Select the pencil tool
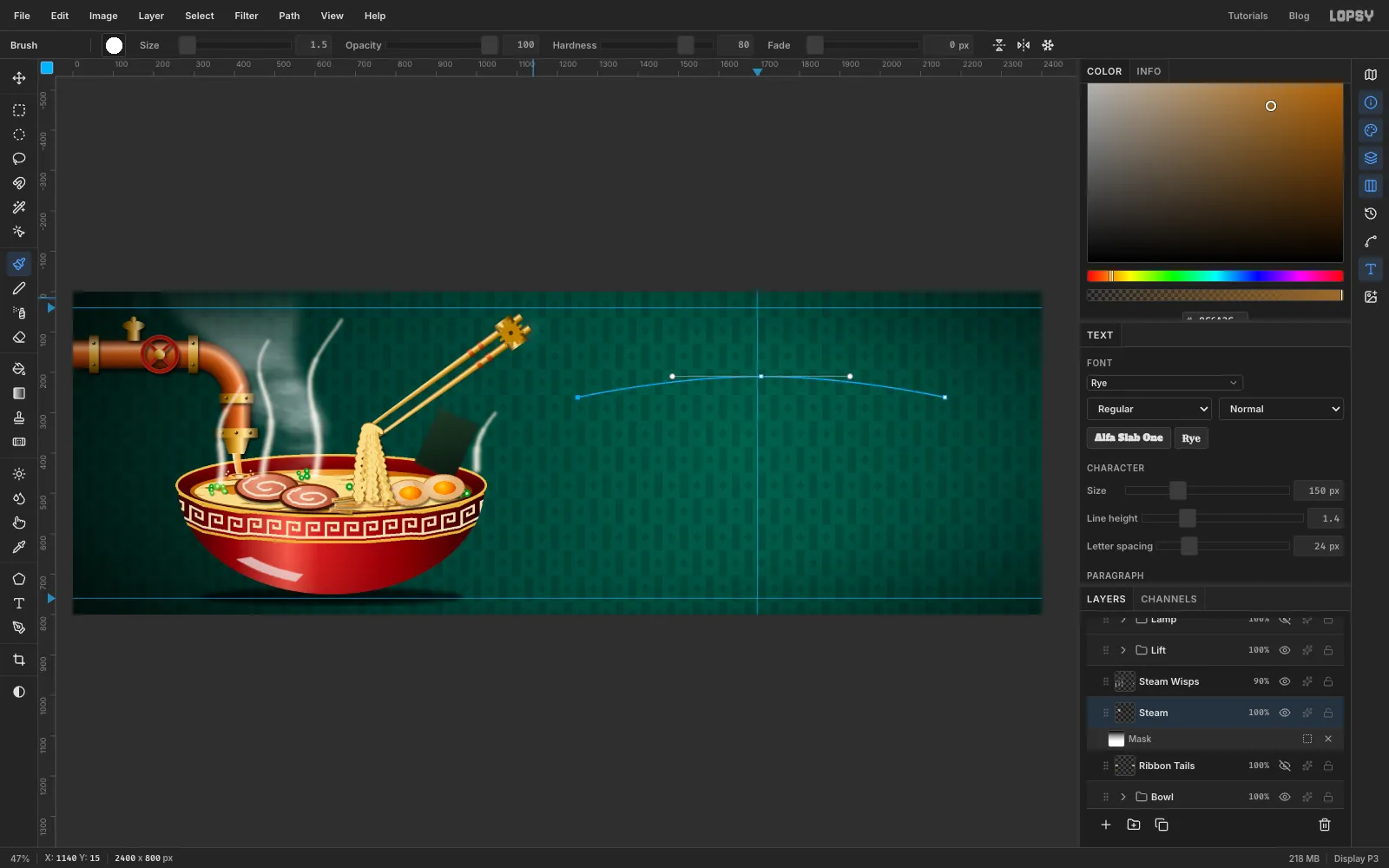Screen dimensions: 1389x868 pyautogui.click(x=19, y=288)
